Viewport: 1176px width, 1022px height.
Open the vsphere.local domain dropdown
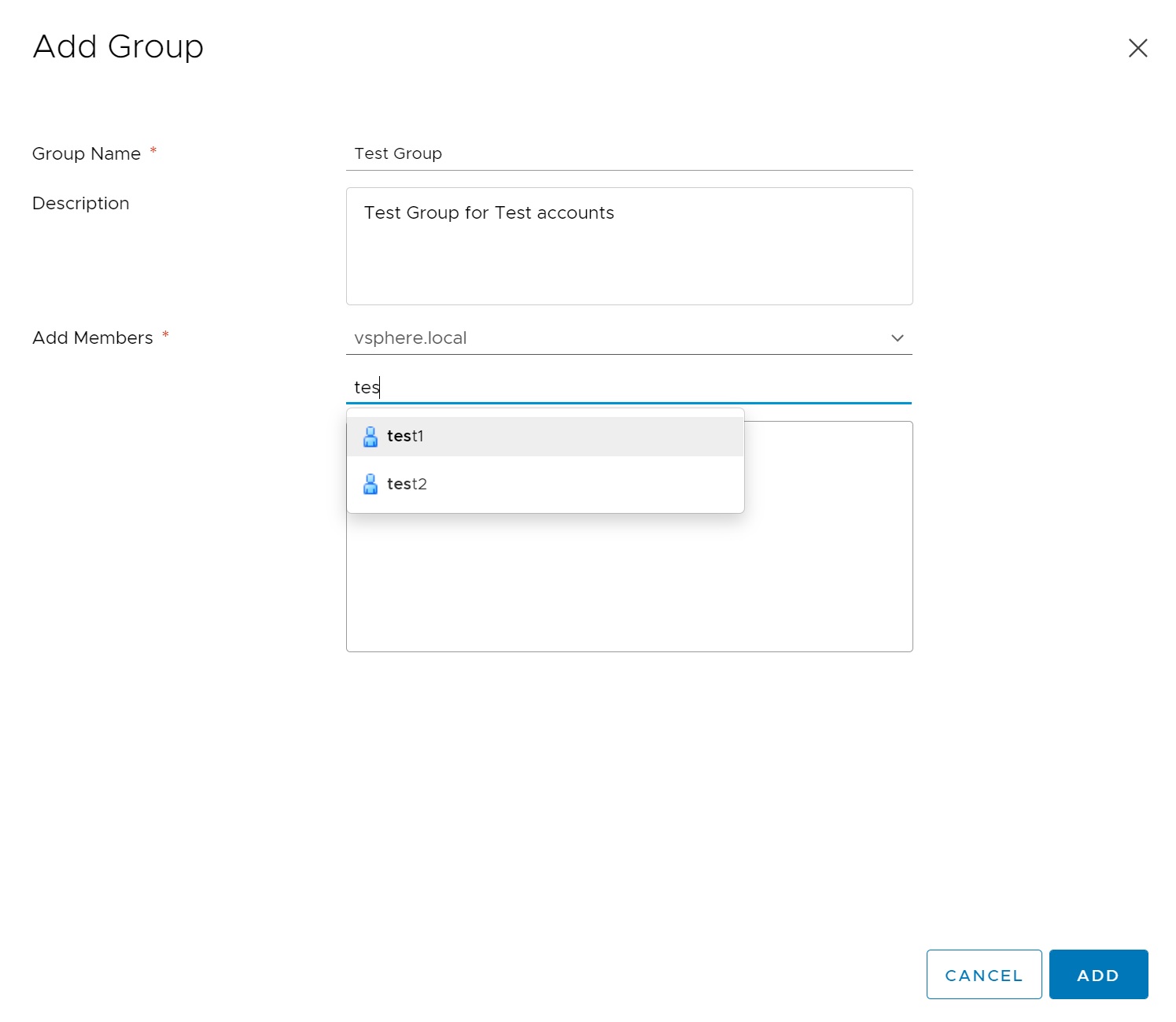(621, 338)
